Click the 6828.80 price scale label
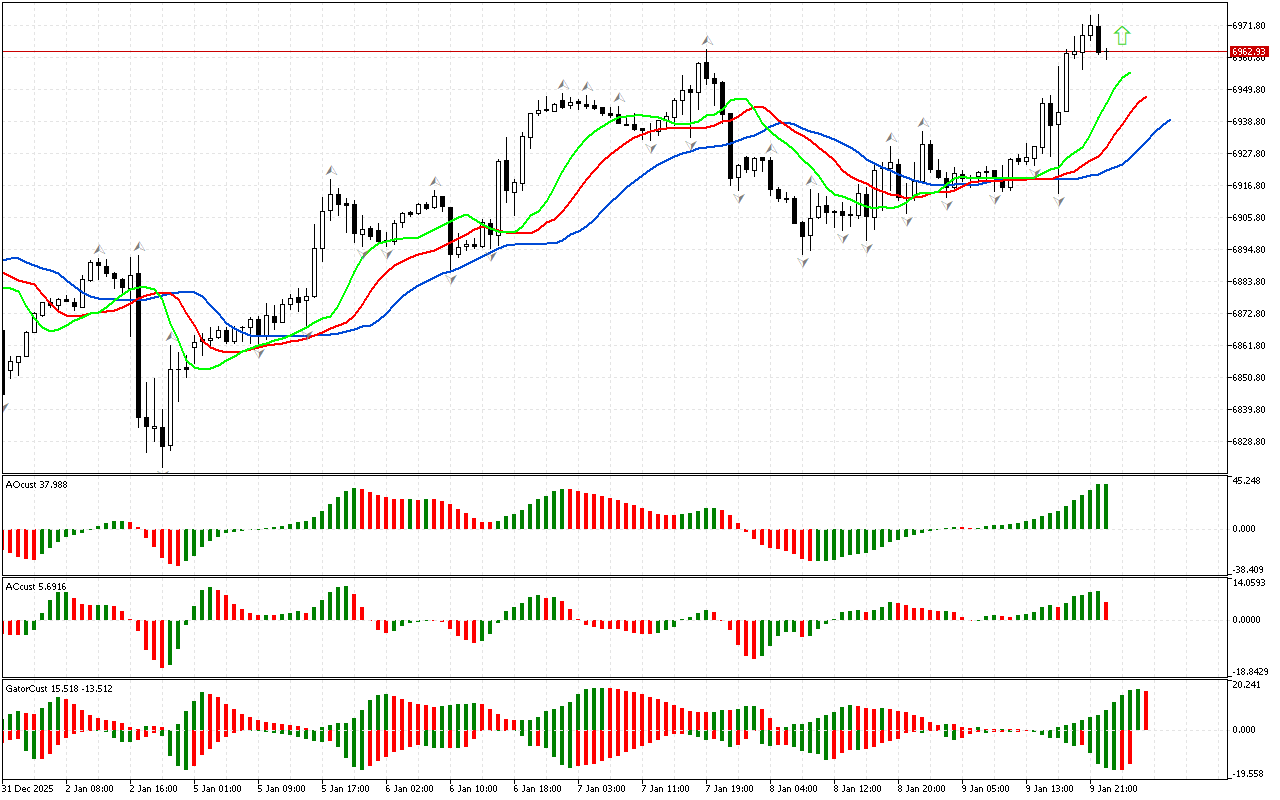 pos(1249,442)
